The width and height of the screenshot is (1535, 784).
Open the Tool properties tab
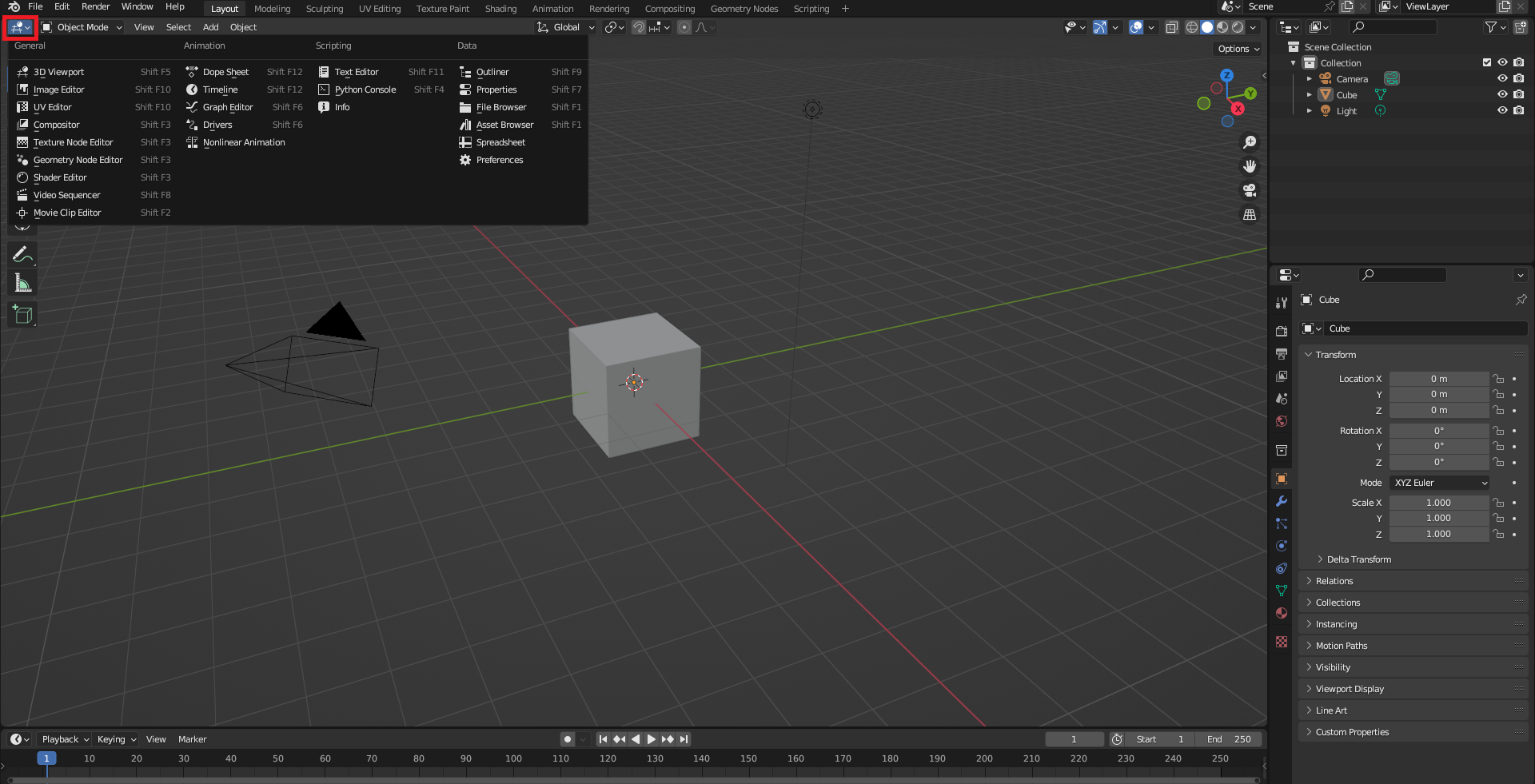[1282, 302]
